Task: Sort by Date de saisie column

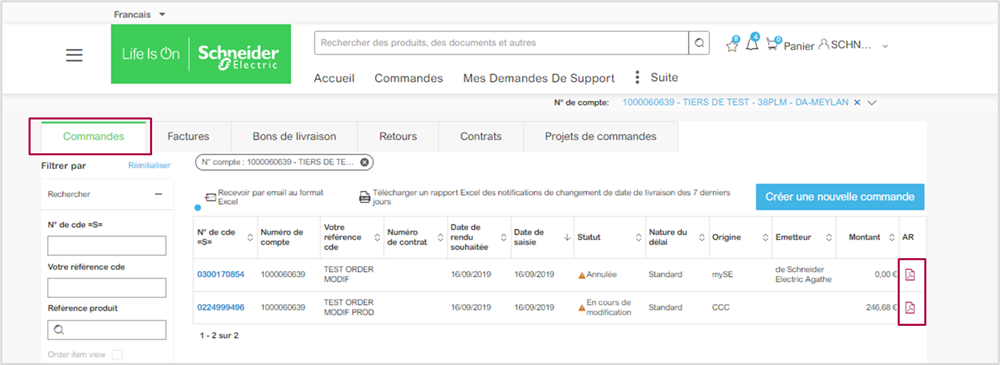Action: point(567,237)
